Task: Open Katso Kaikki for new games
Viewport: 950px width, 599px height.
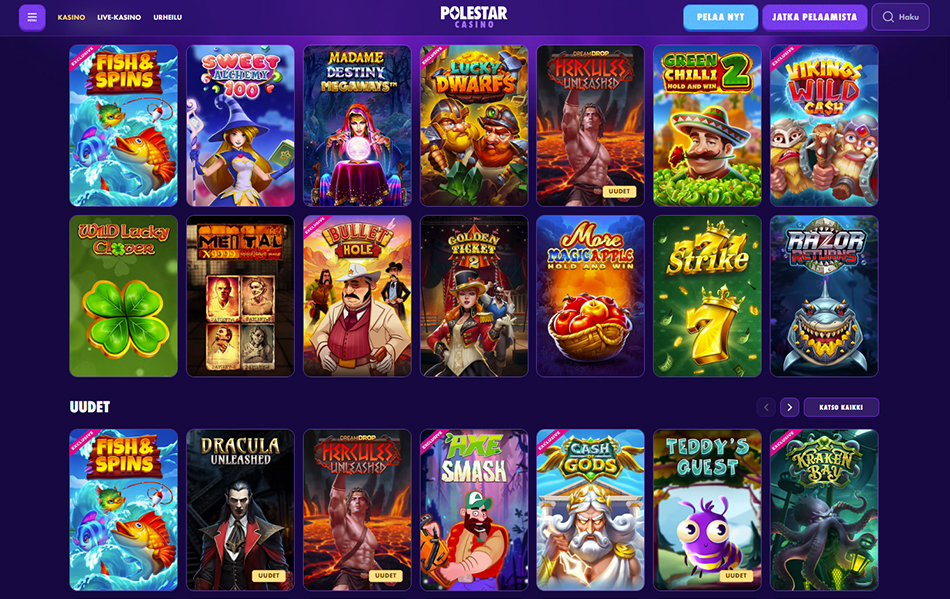Action: coord(841,408)
